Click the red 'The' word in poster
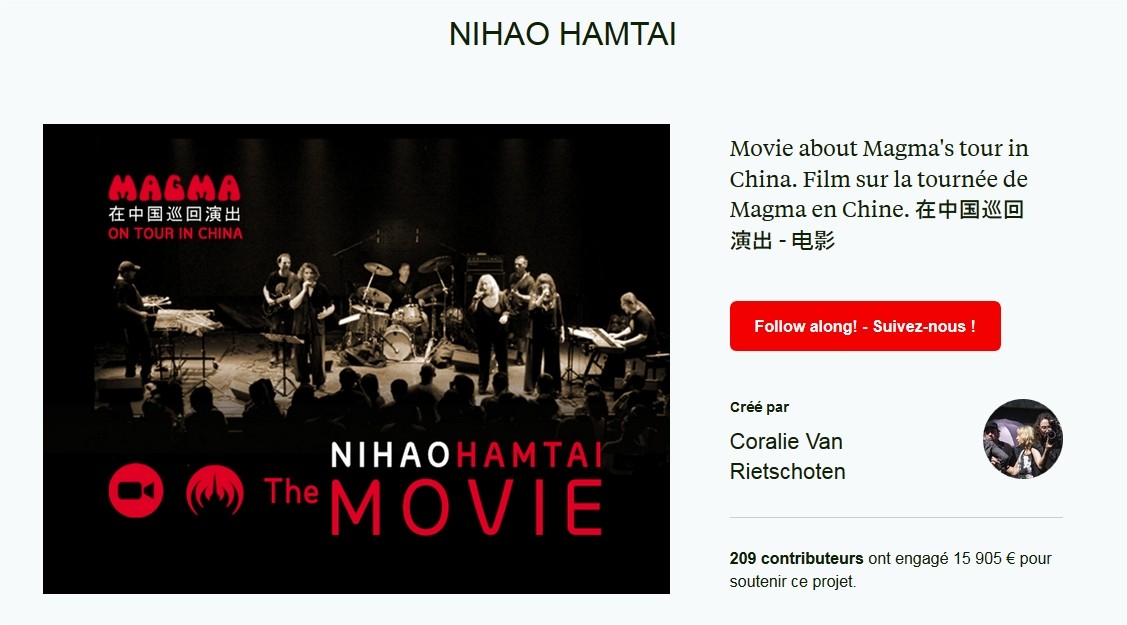Screen dimensions: 1127x625 point(291,492)
